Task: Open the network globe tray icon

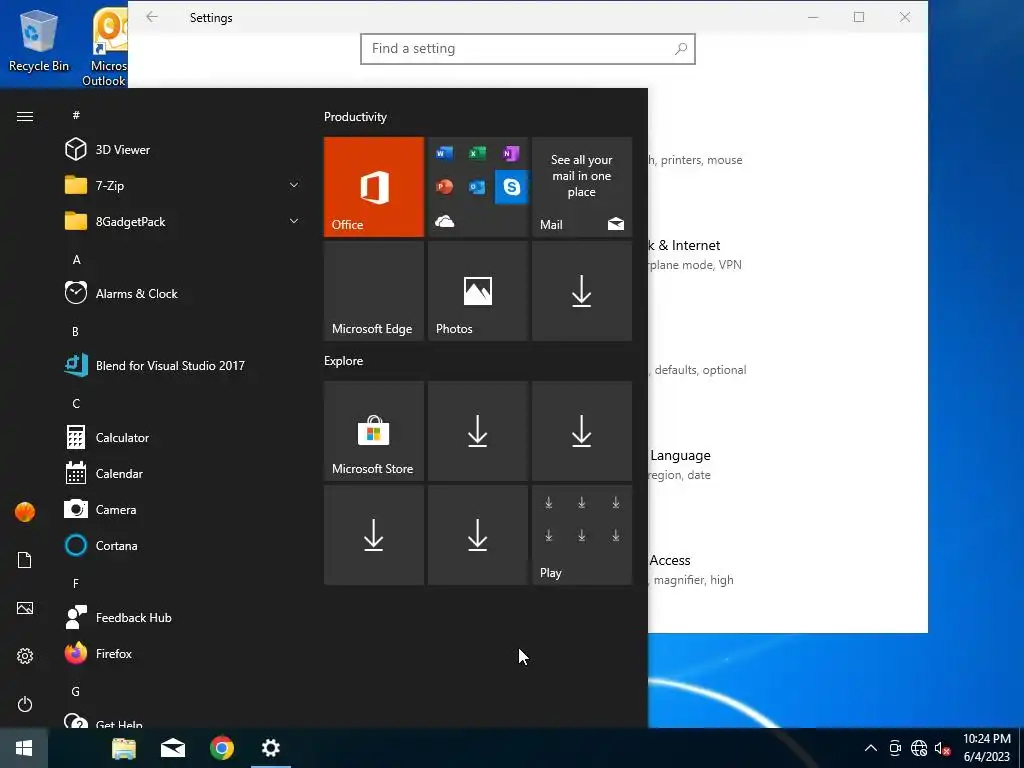Action: 919,748
